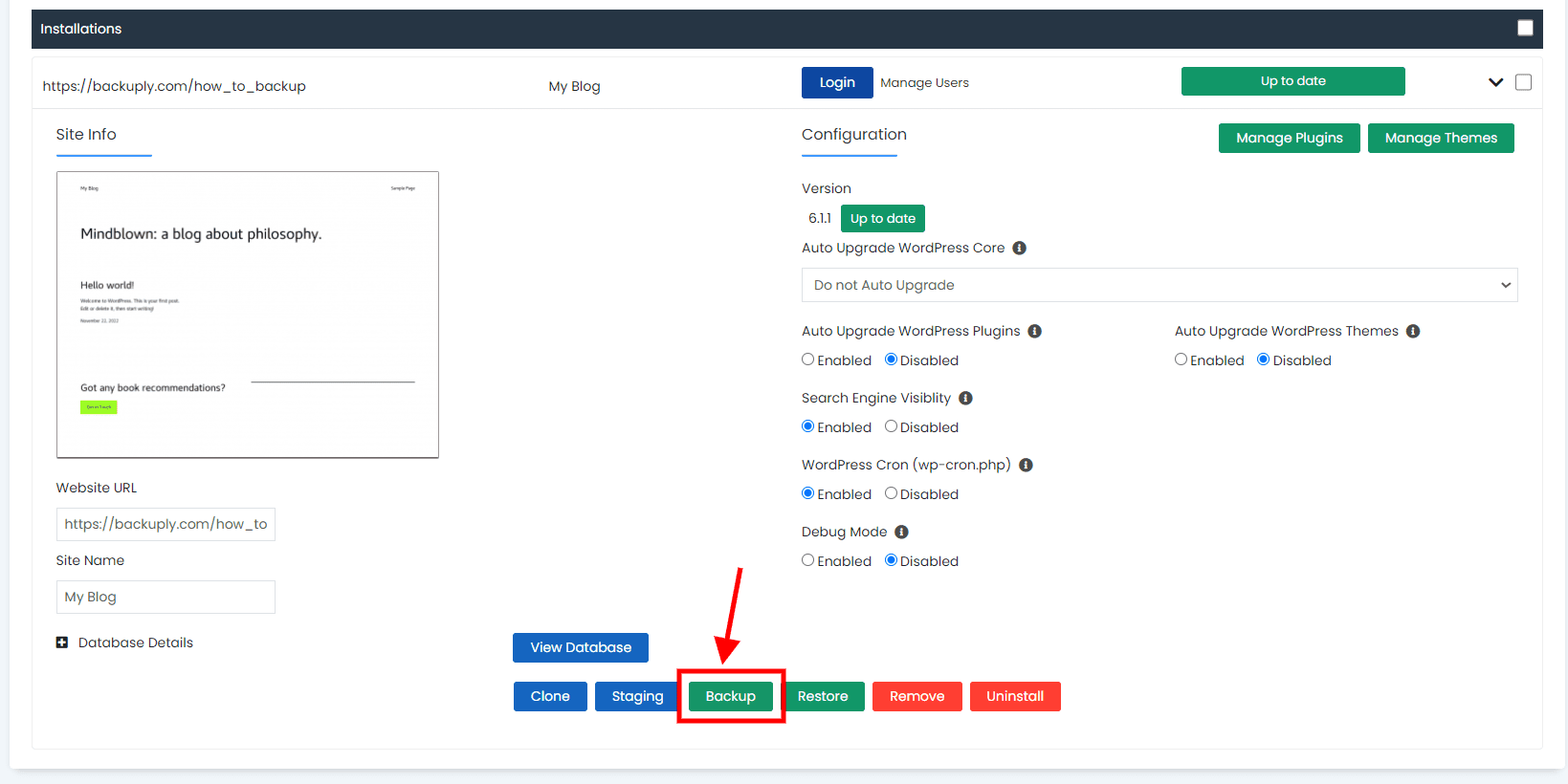Click the Site Name input field
The width and height of the screenshot is (1568, 784).
click(x=166, y=597)
